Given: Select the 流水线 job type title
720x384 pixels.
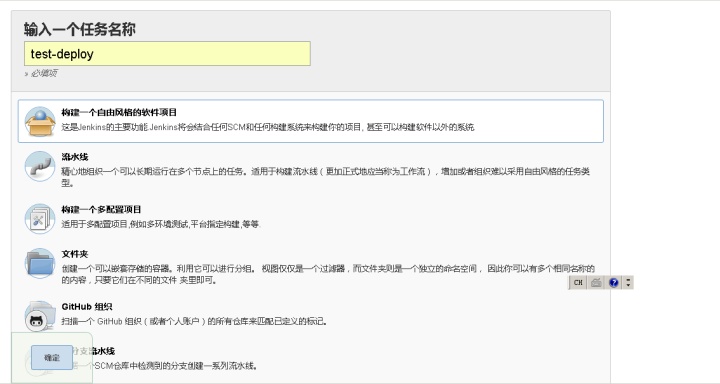Looking at the screenshot, I should [x=75, y=157].
